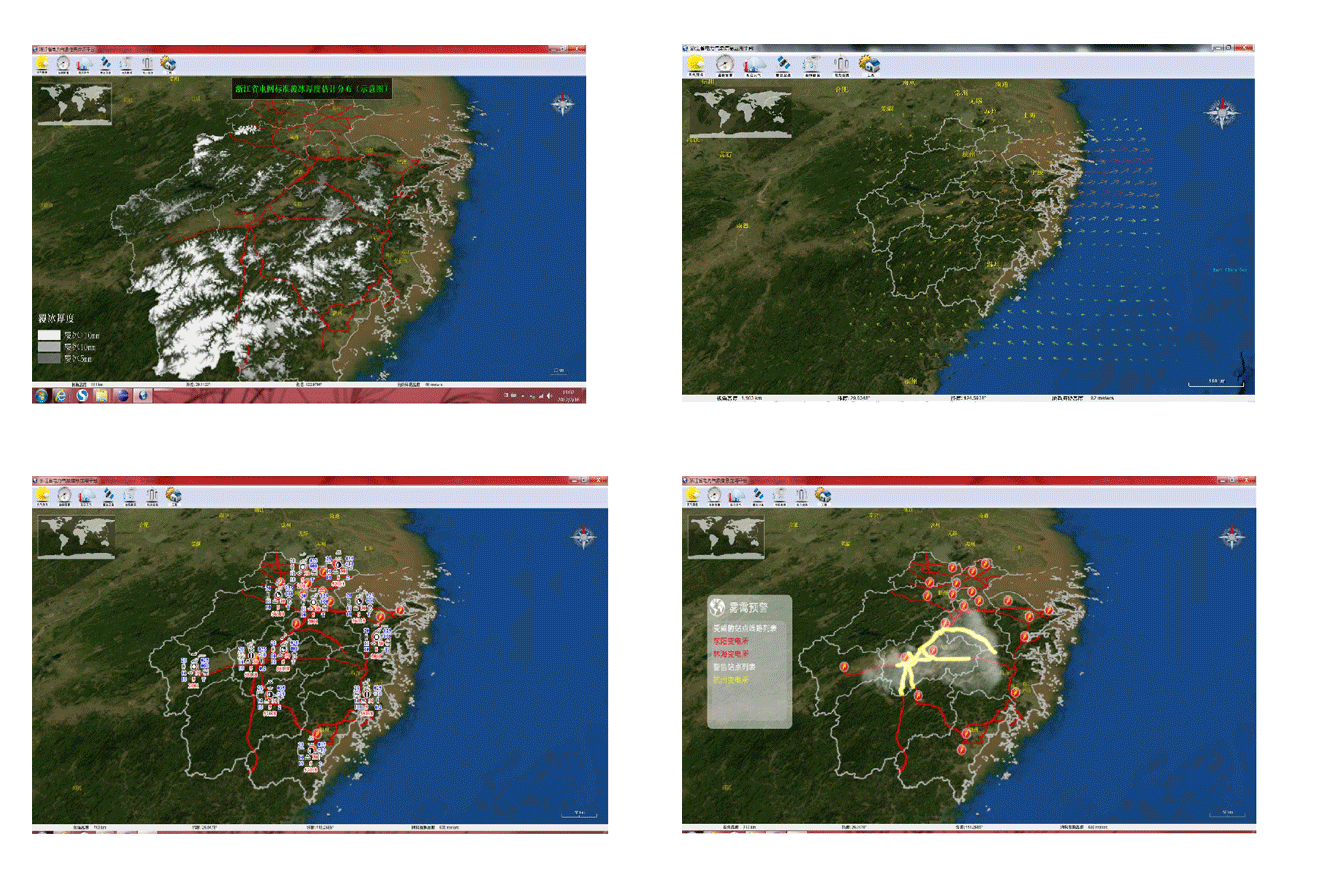Open Internet Explorer from the Windows taskbar
1331x881 pixels.
[61, 395]
